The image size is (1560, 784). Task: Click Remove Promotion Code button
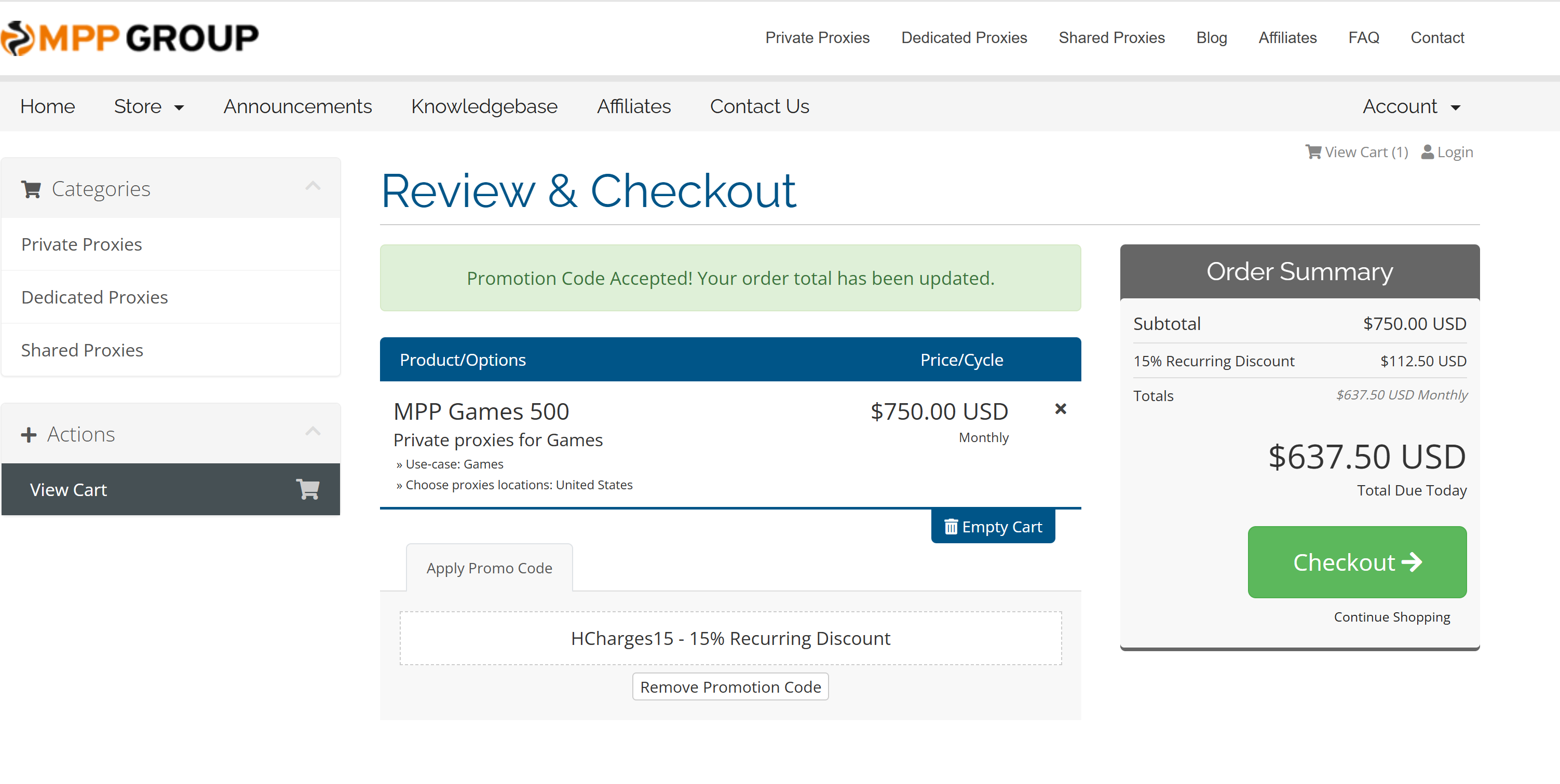tap(730, 686)
